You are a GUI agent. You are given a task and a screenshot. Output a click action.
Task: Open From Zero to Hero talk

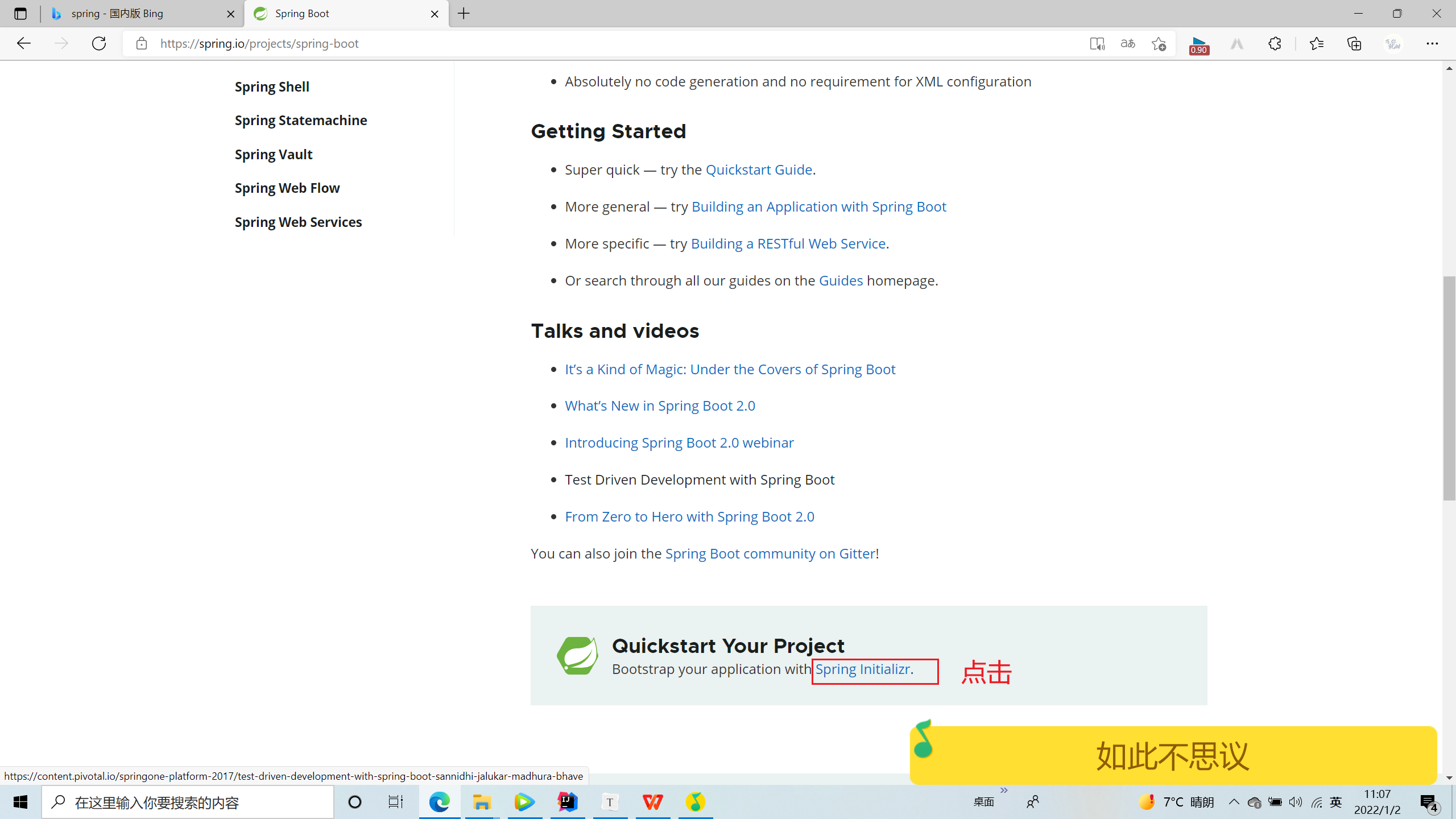coord(689,516)
